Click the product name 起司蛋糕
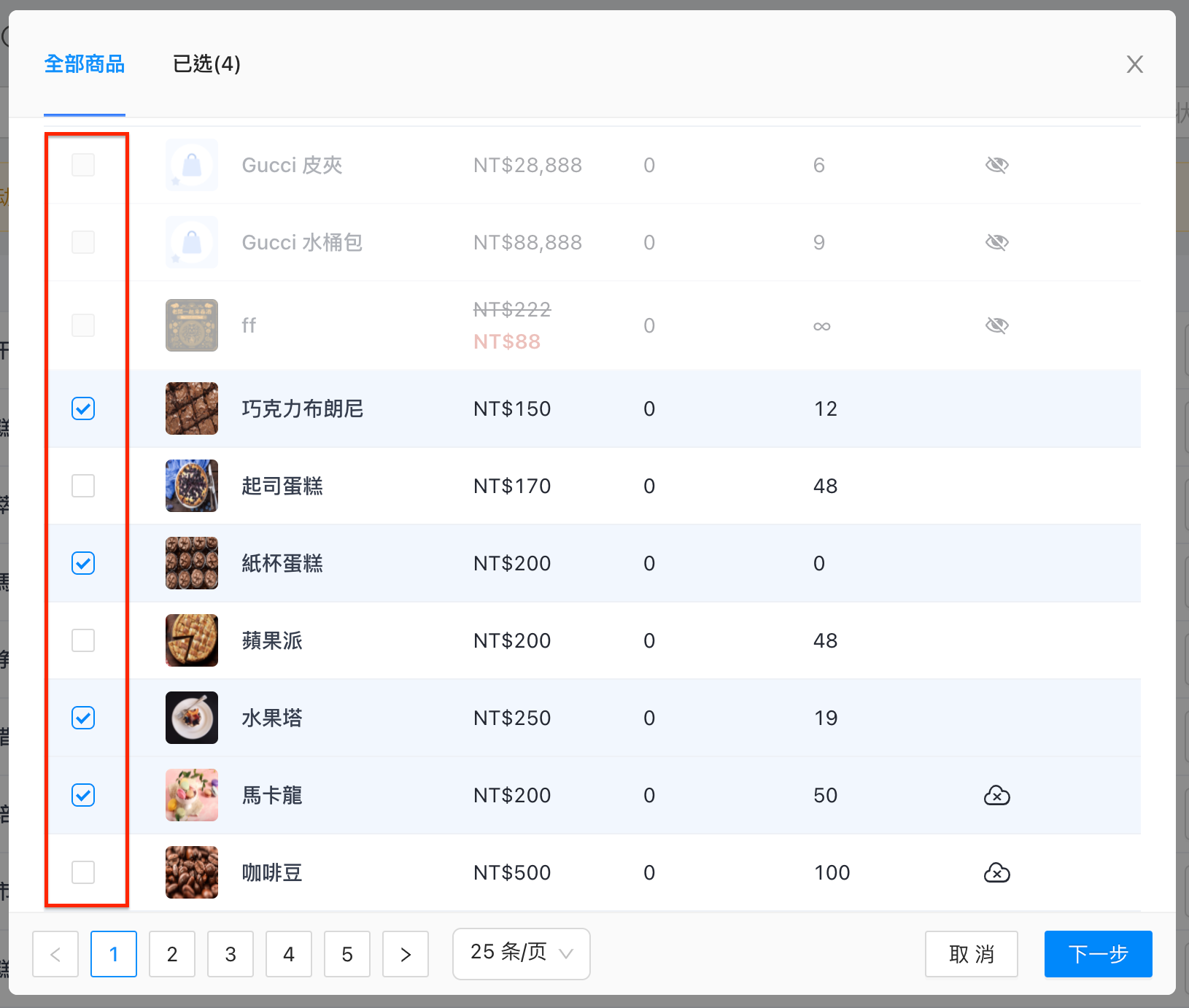This screenshot has width=1189, height=1008. tap(282, 486)
